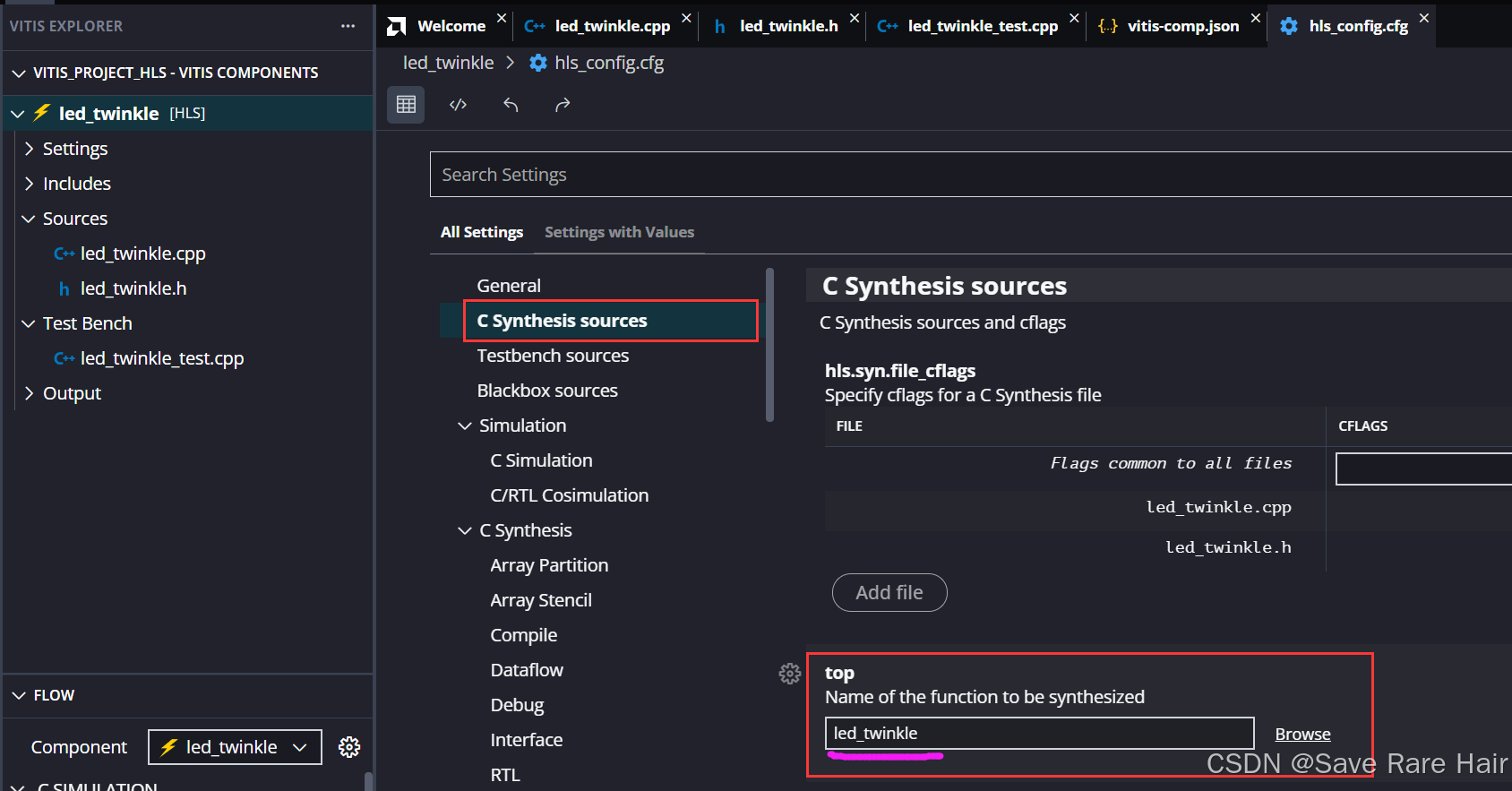
Task: Collapse the led_twinkle HLS component node
Action: pyautogui.click(x=18, y=114)
